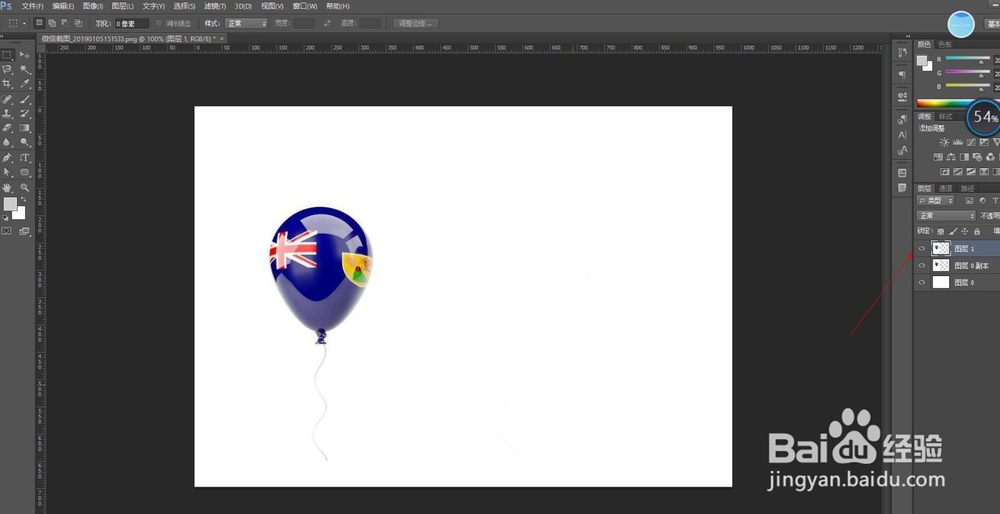Close the document tab 微信截图_20190105151533.png
The image size is (1000, 514).
pyautogui.click(x=222, y=39)
